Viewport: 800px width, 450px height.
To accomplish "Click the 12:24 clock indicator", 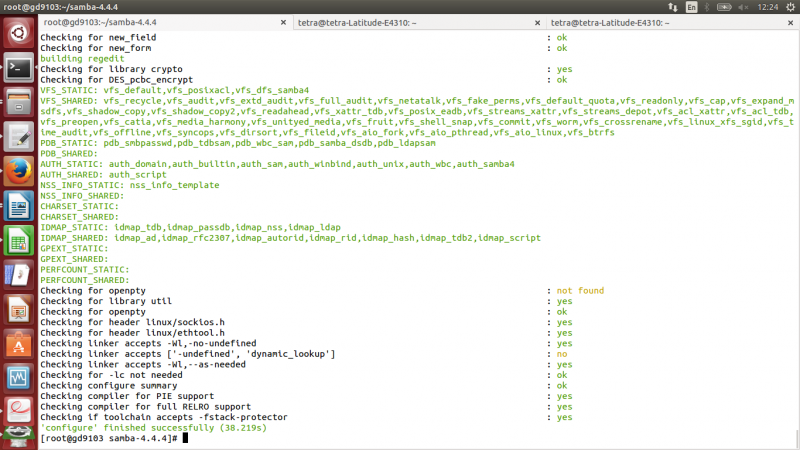I will click(x=768, y=7).
